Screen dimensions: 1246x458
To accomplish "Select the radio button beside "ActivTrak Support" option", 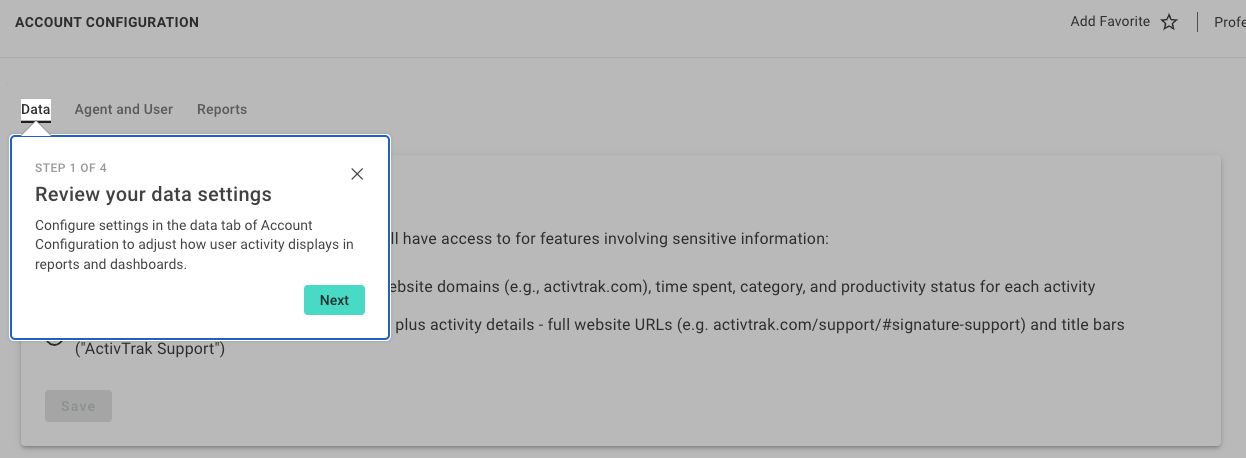I will pyautogui.click(x=55, y=337).
